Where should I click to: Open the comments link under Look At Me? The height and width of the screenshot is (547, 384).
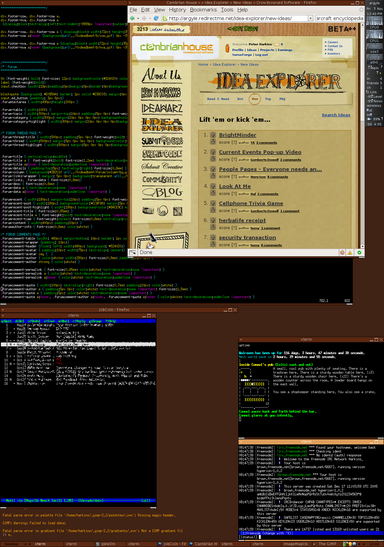pyautogui.click(x=268, y=194)
